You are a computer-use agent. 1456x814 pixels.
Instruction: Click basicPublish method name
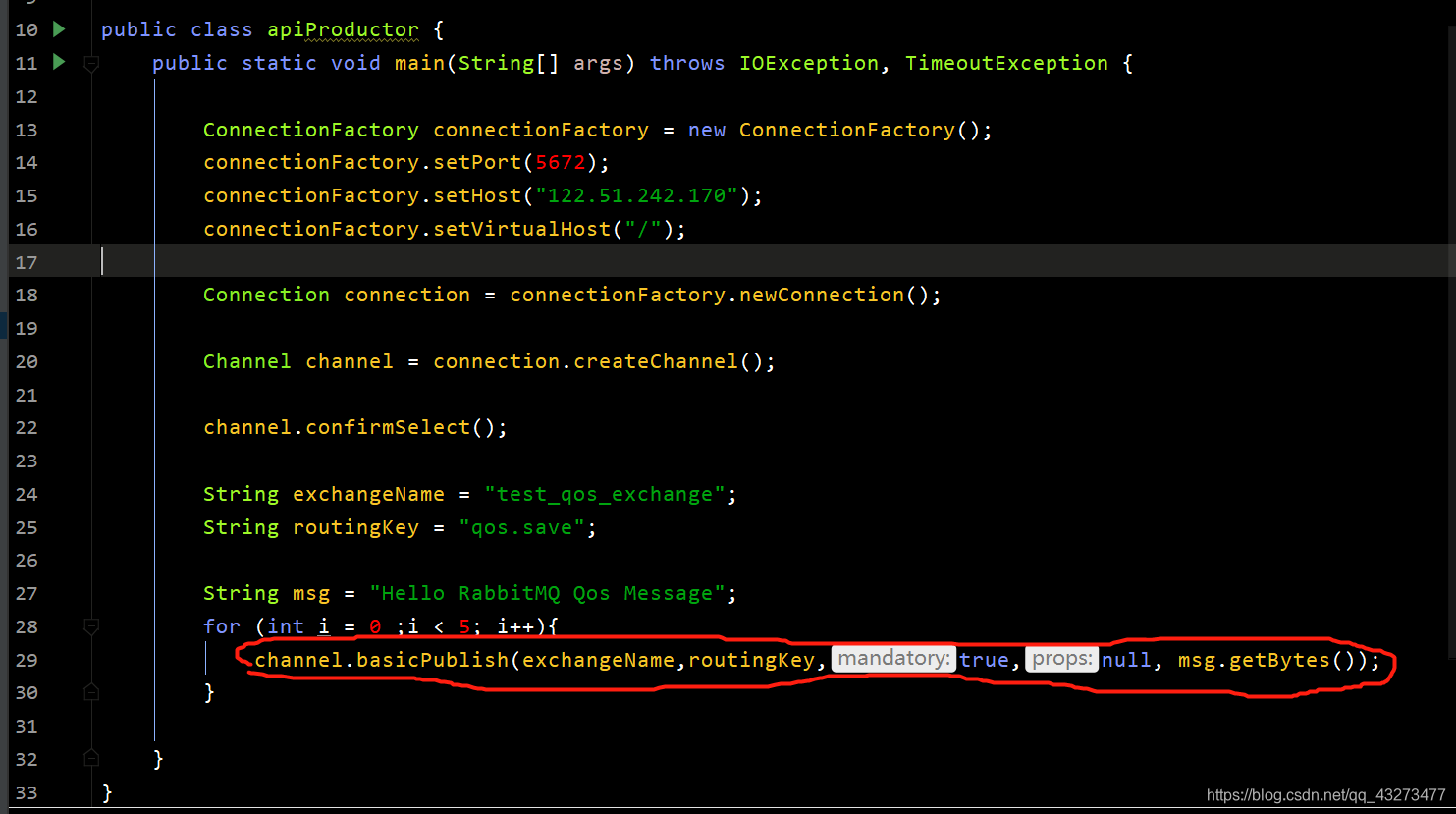432,660
